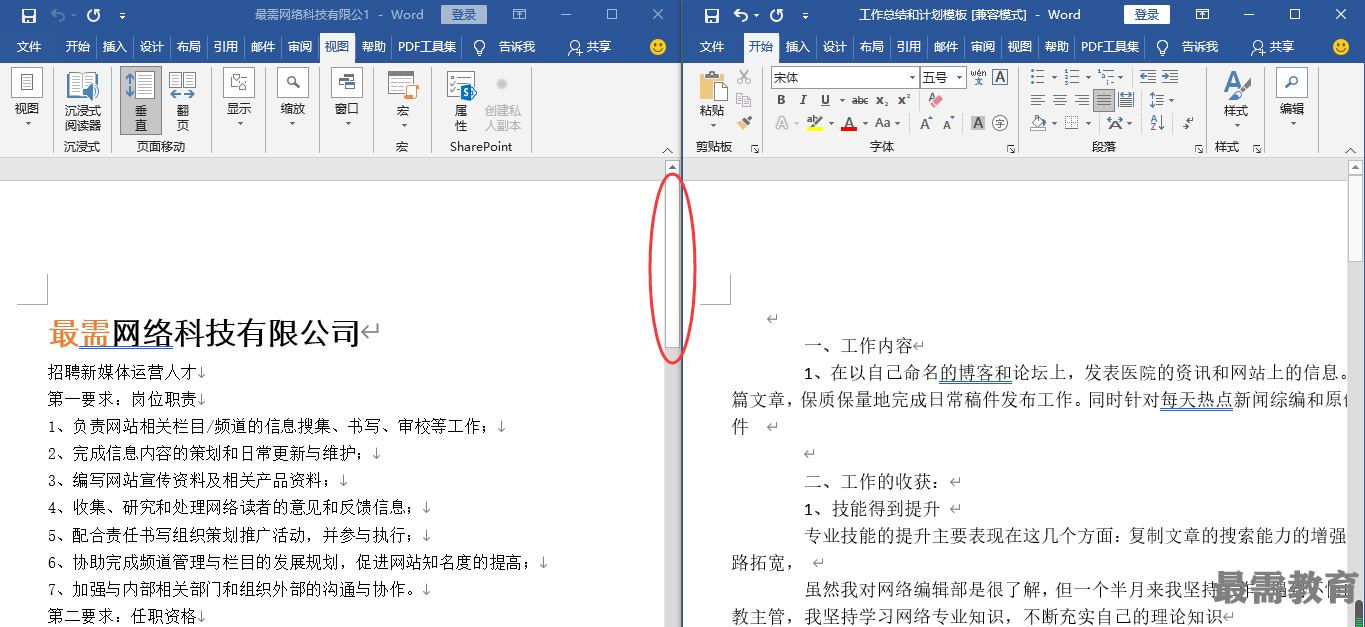The width and height of the screenshot is (1365, 627).
Task: Show or hide paragraph marks
Action: (1188, 123)
